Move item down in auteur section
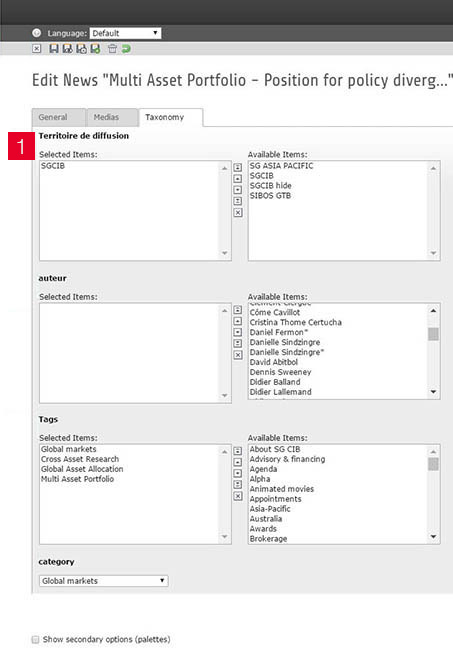This screenshot has width=453, height=649. [238, 332]
